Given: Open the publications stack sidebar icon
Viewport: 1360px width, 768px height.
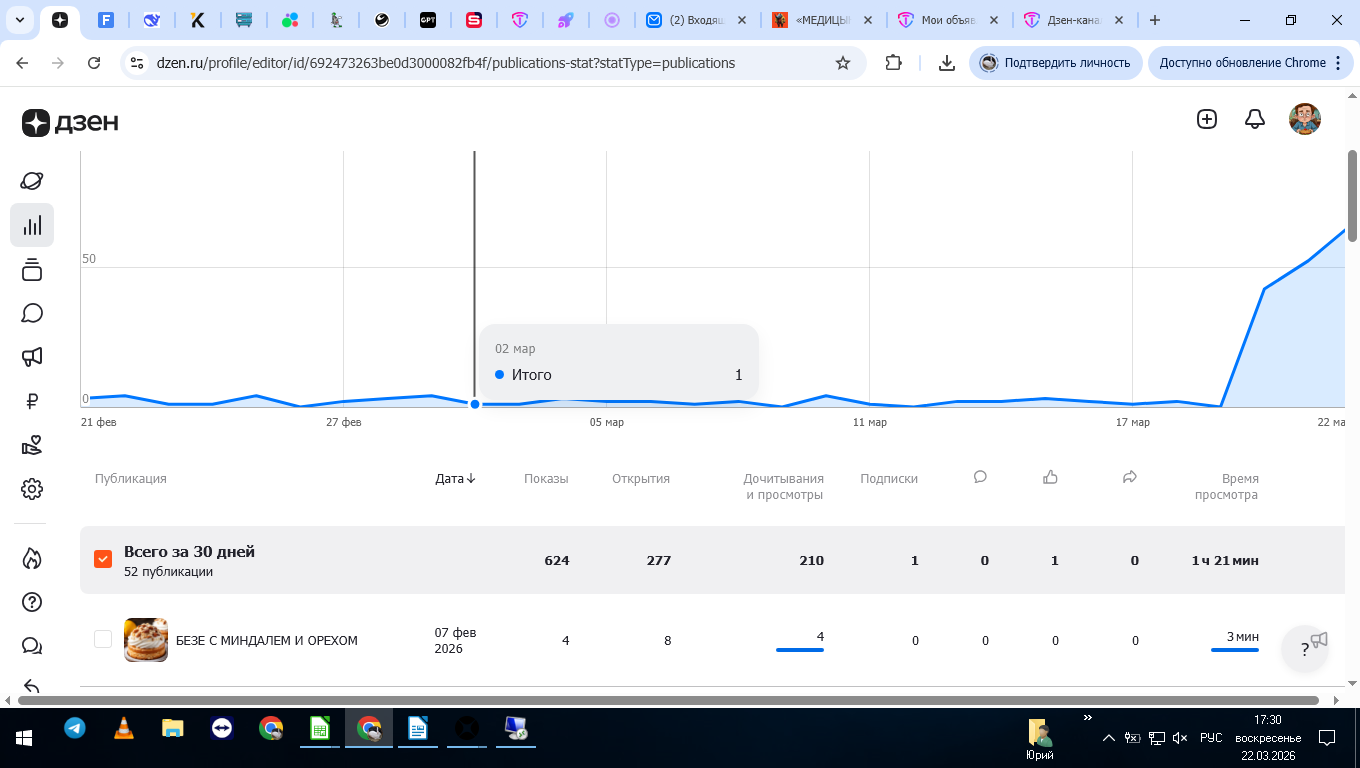Looking at the screenshot, I should 32,269.
